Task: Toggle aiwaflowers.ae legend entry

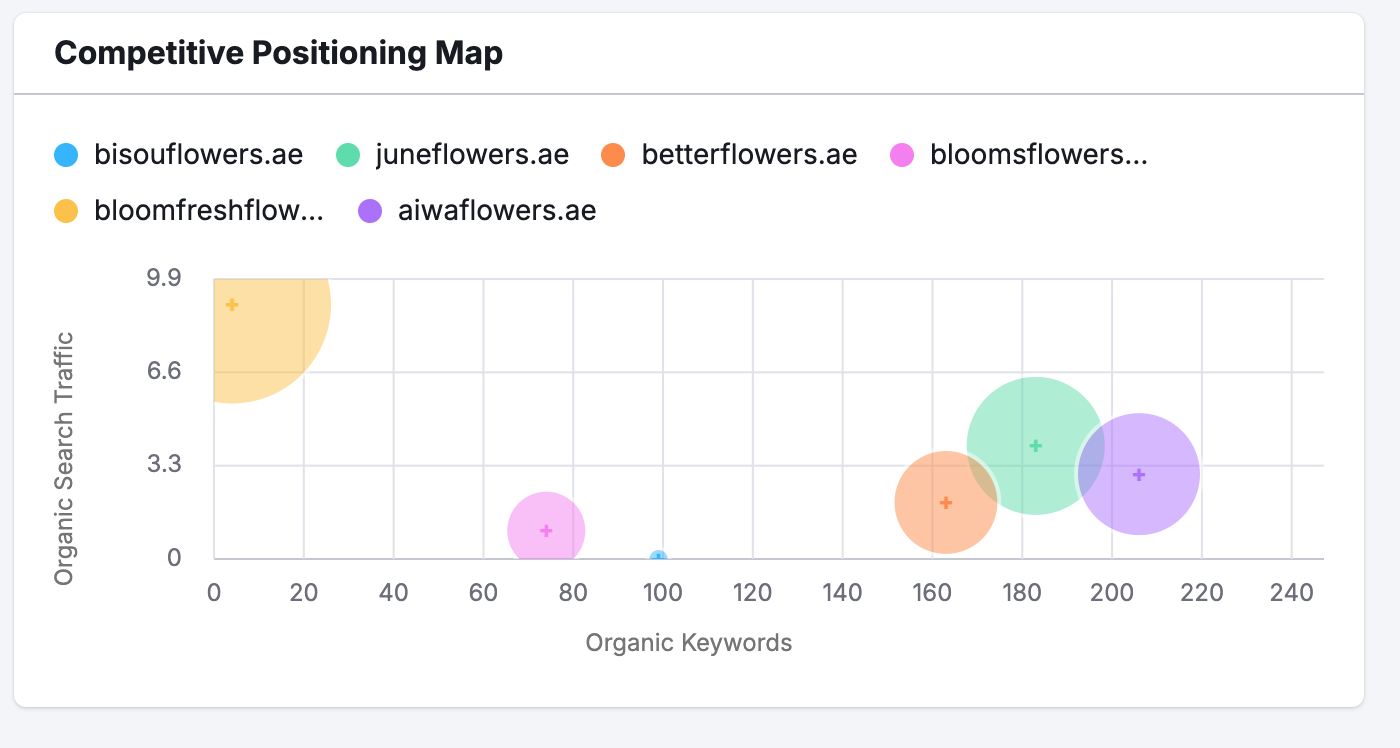Action: pyautogui.click(x=476, y=211)
